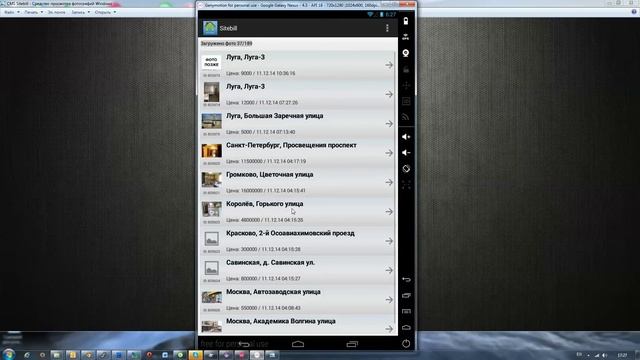Open arrow for Королёв, Горького улица
The width and height of the screenshot is (640, 360).
389,212
